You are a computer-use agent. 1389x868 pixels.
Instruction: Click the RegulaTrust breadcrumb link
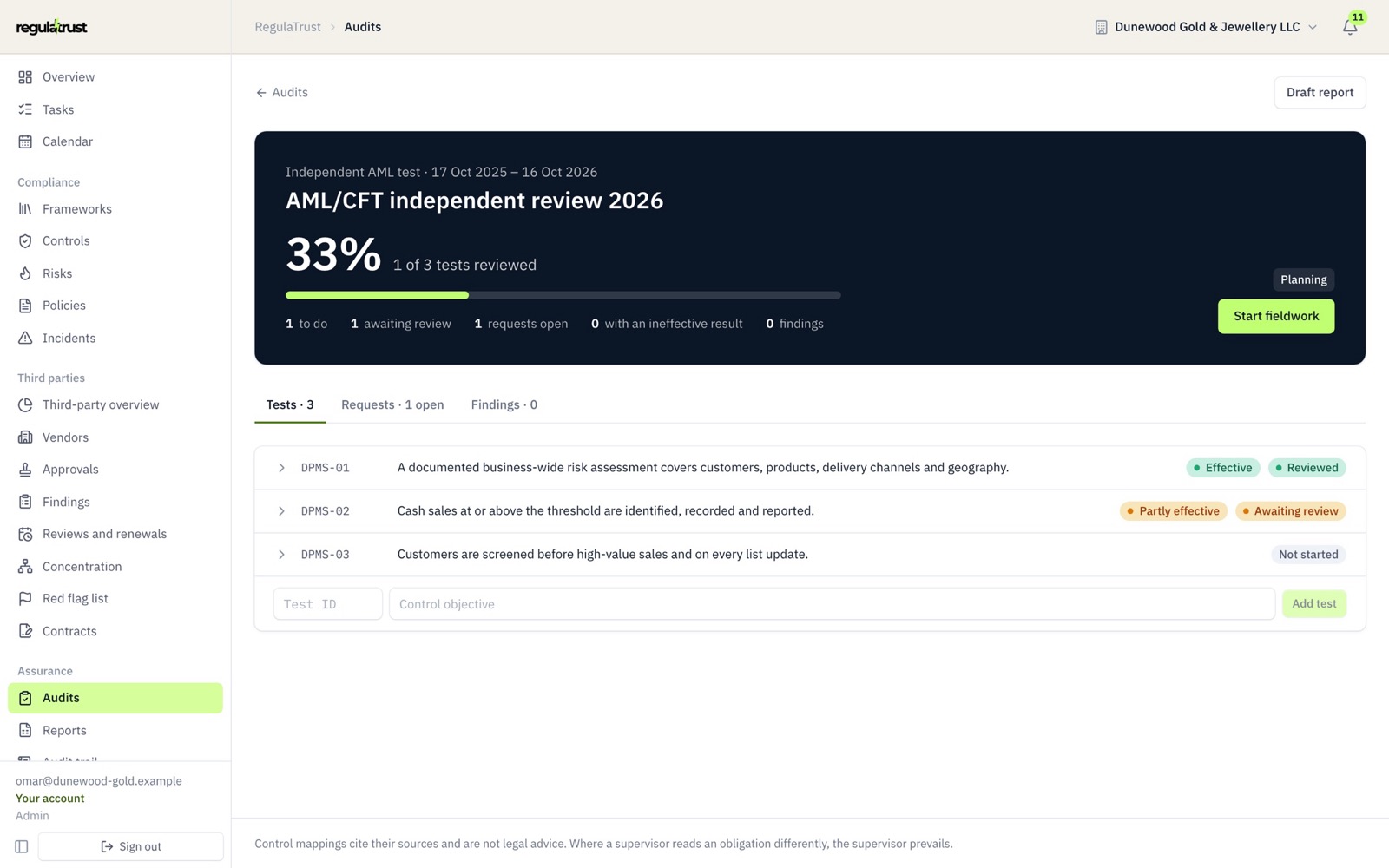tap(287, 27)
